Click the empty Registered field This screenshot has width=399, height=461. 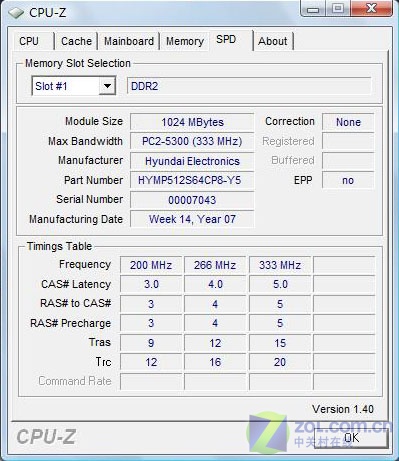tap(348, 141)
